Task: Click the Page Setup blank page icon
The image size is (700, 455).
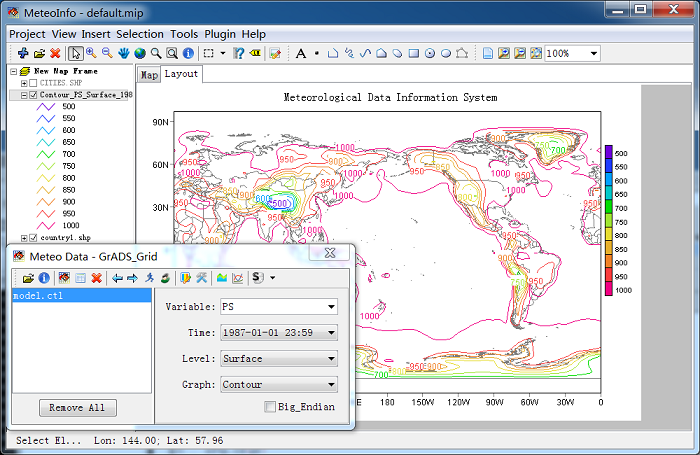Action: coord(488,54)
